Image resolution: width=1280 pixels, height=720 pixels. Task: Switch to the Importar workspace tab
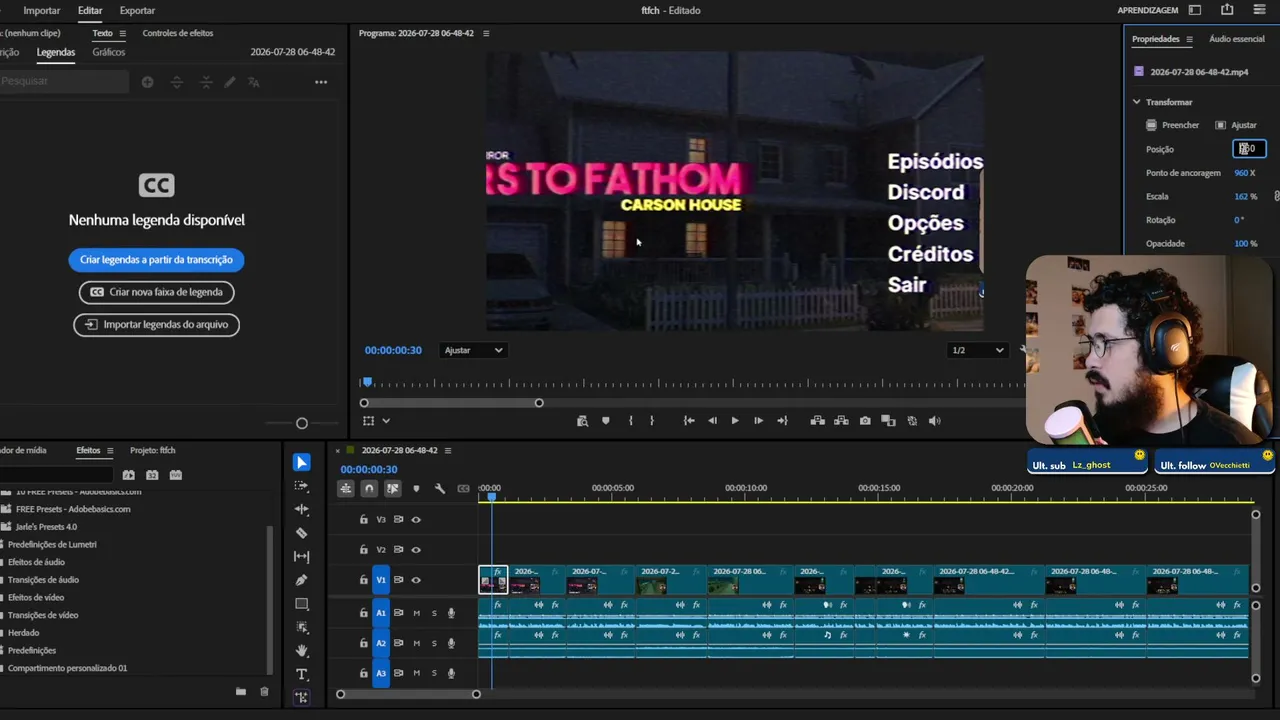tap(42, 10)
